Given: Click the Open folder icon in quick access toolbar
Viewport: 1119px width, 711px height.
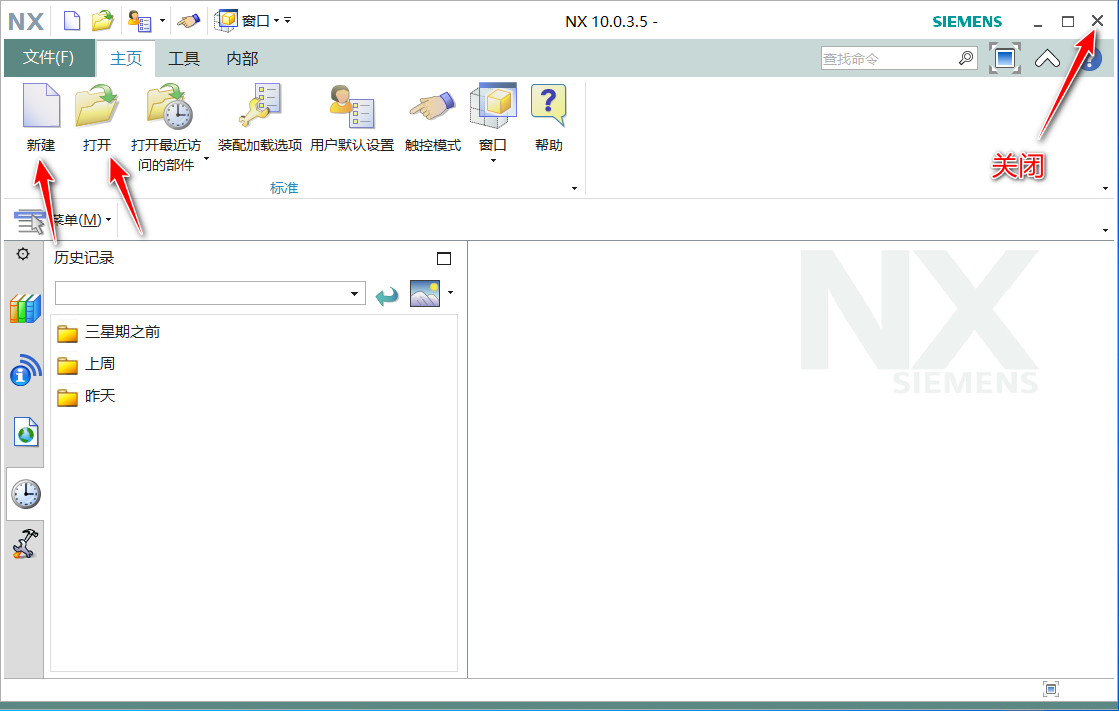Looking at the screenshot, I should click(x=103, y=21).
